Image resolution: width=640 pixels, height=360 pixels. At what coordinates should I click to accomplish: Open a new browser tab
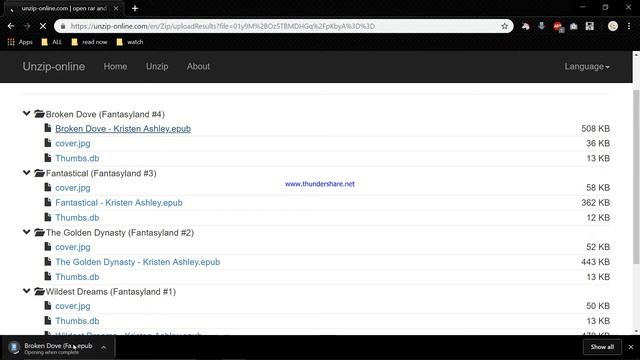coord(135,8)
